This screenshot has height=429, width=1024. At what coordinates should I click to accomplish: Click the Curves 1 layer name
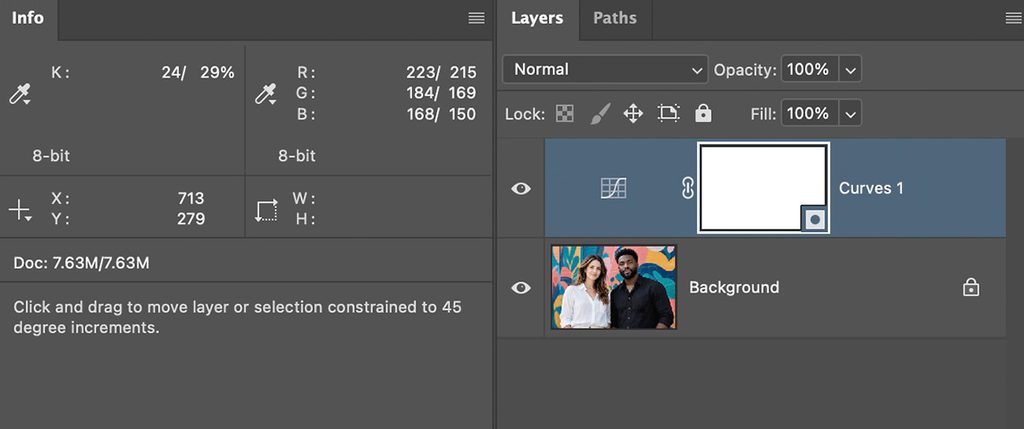(871, 188)
